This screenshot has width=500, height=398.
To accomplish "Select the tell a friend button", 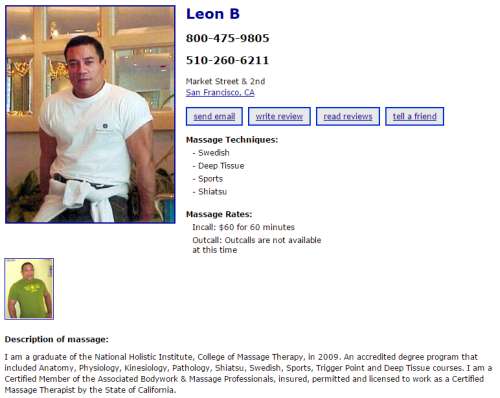I will (415, 117).
